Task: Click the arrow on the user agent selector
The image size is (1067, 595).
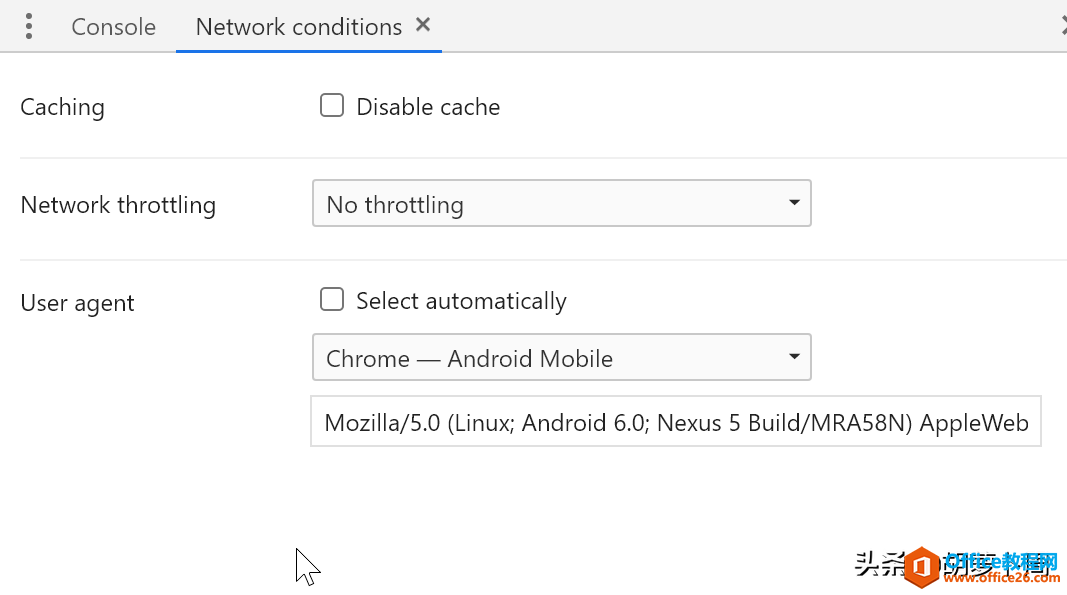Action: pyautogui.click(x=794, y=357)
